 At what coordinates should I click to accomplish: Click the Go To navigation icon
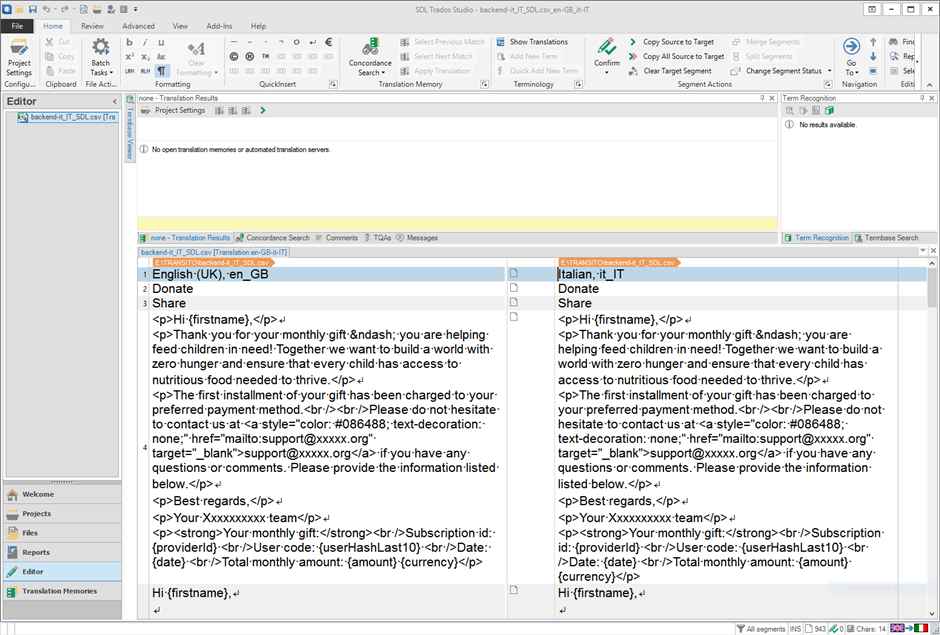851,47
